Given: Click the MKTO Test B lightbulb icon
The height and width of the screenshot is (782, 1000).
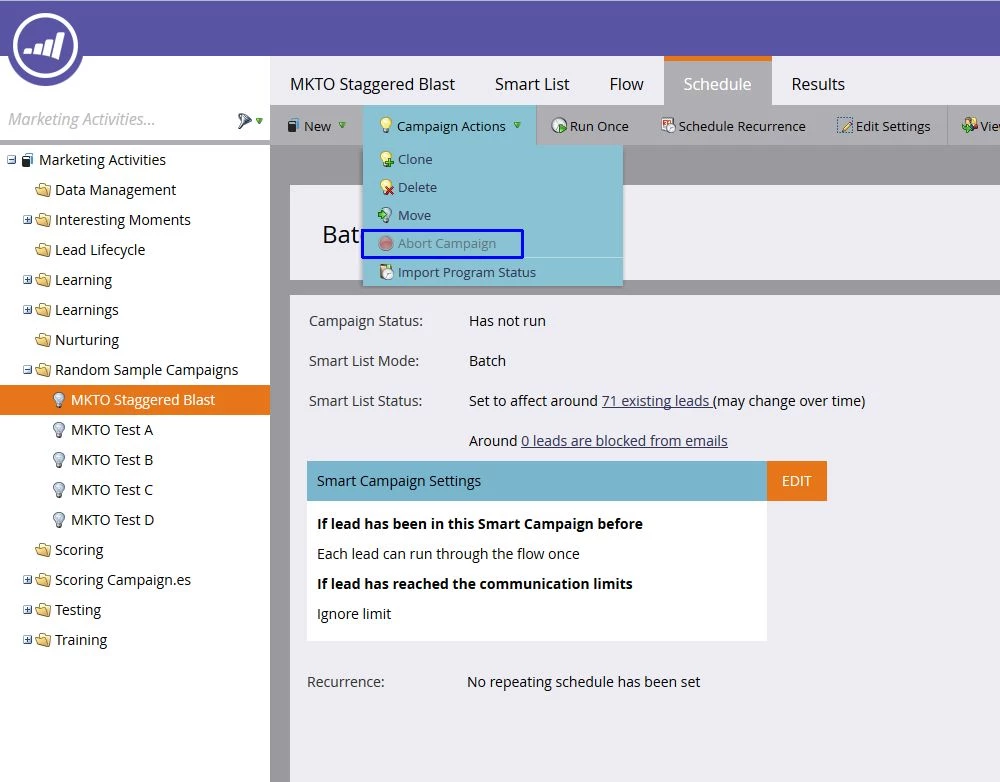Looking at the screenshot, I should (x=59, y=460).
